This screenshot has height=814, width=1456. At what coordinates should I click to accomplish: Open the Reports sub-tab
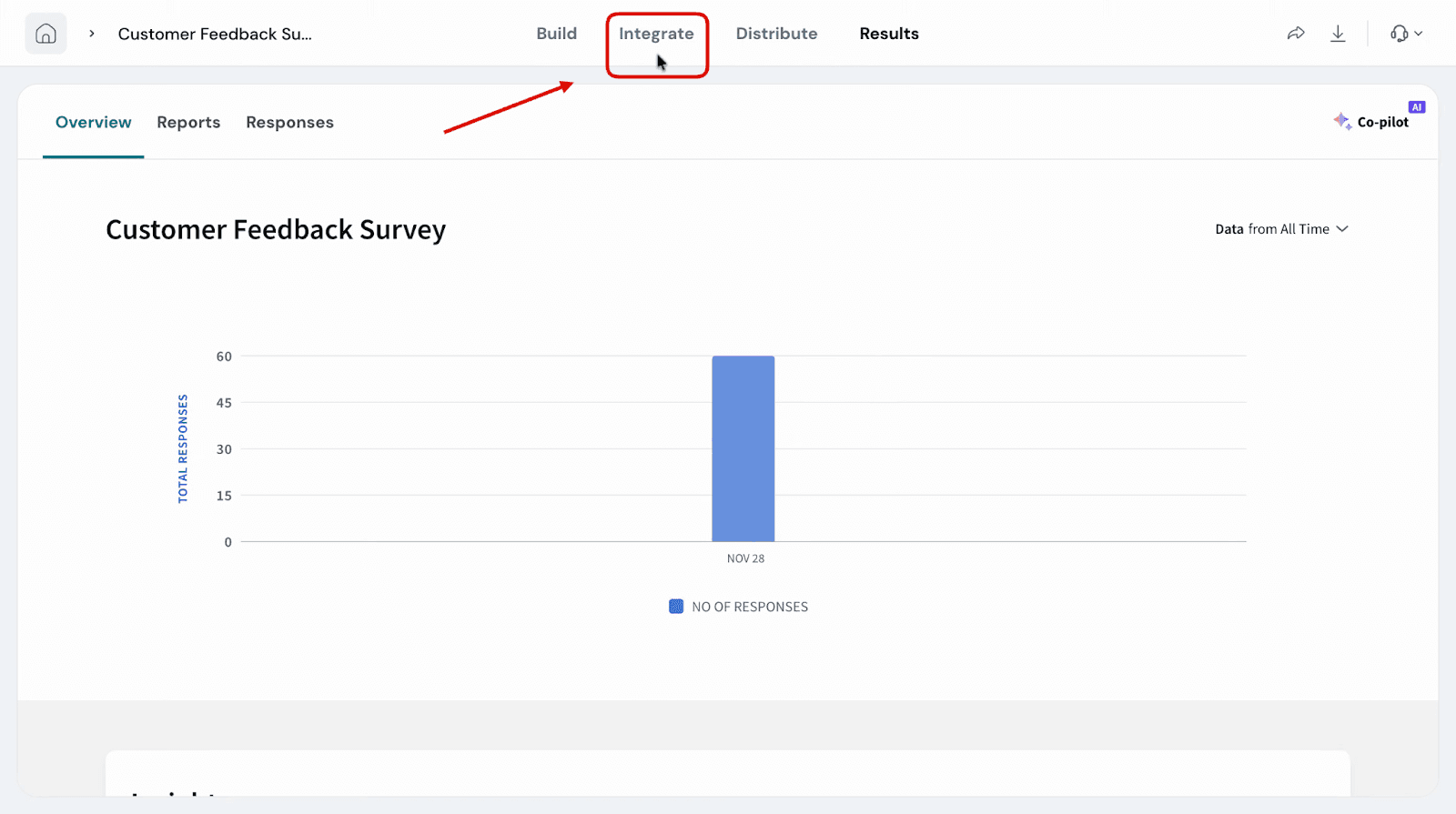pos(188,122)
